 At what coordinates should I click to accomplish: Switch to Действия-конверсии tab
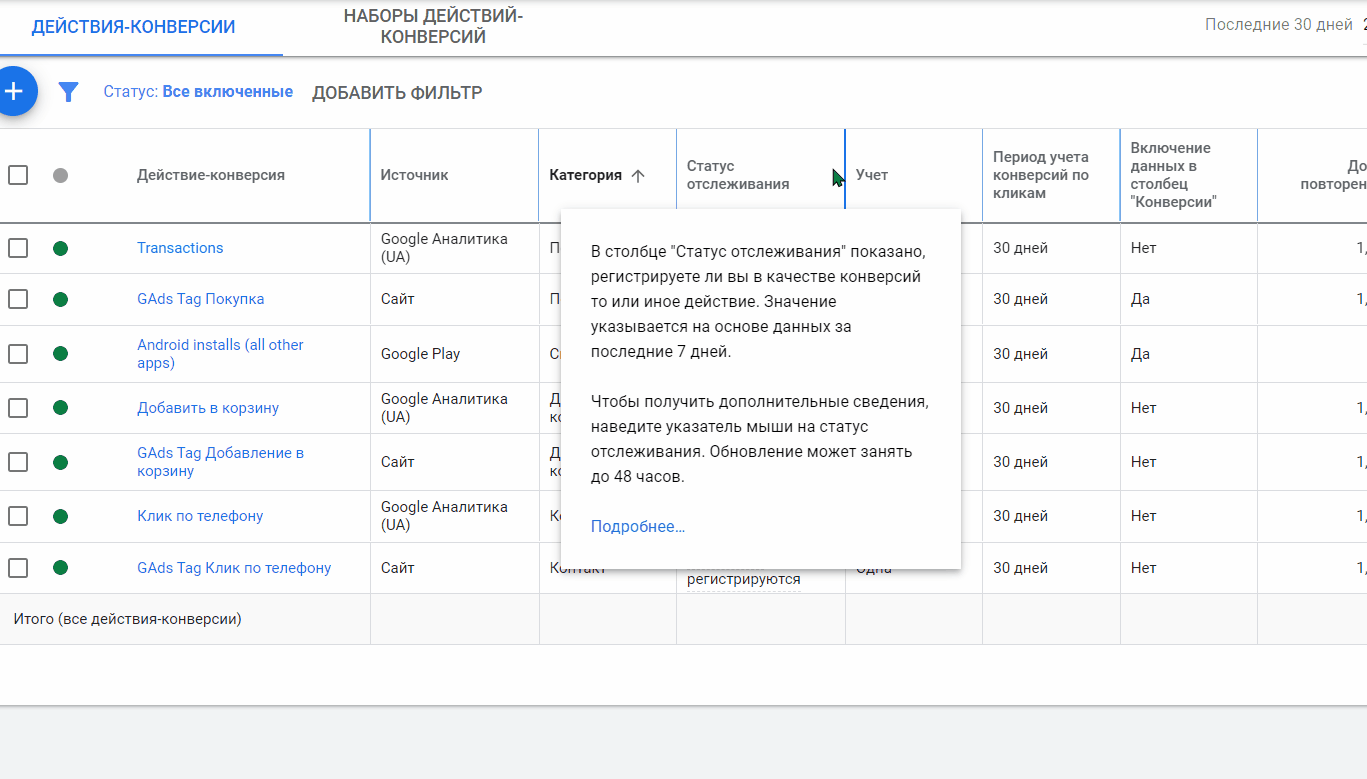pos(133,27)
